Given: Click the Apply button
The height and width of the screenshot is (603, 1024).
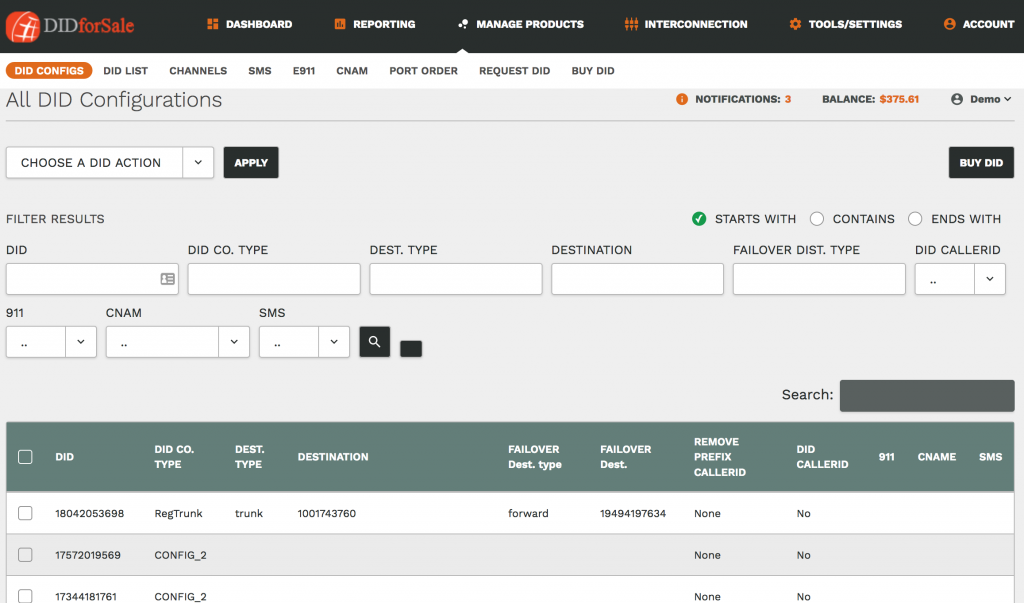Looking at the screenshot, I should [x=251, y=163].
